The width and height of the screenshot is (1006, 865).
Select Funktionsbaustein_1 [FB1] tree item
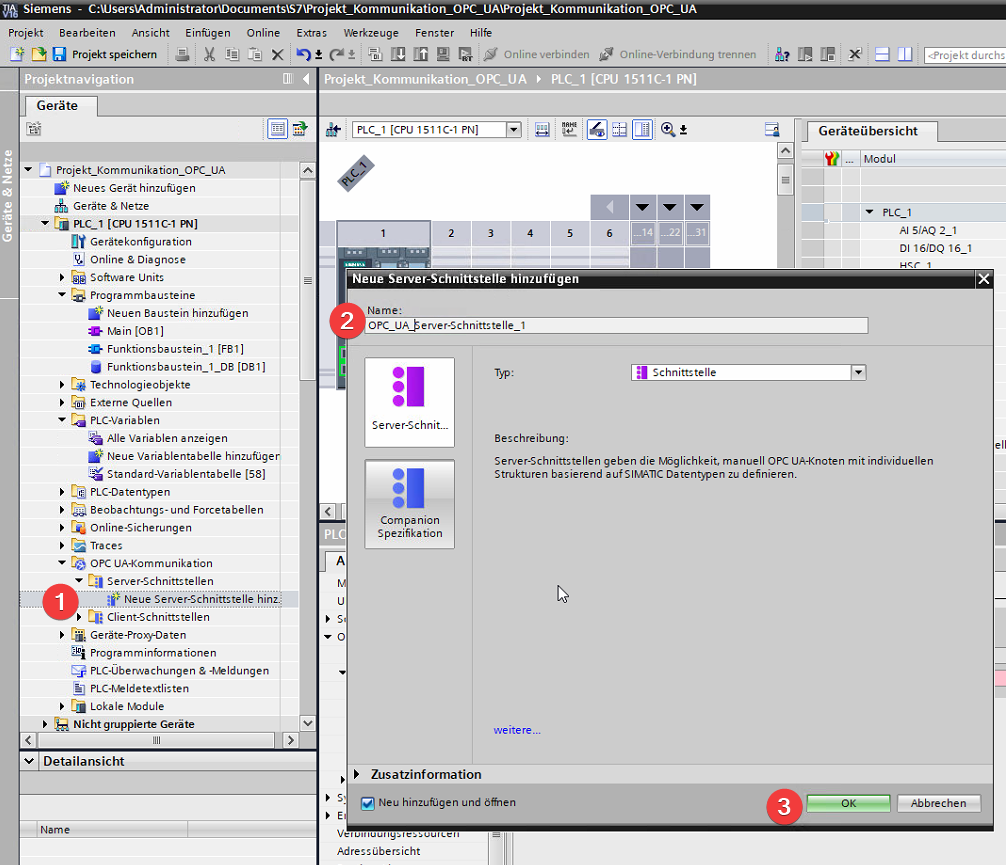coord(175,349)
